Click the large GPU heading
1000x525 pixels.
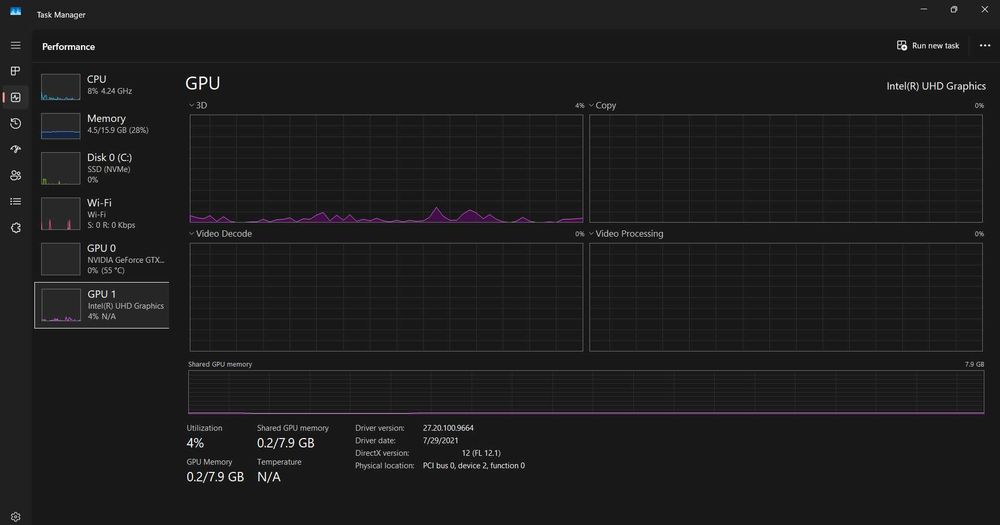203,83
